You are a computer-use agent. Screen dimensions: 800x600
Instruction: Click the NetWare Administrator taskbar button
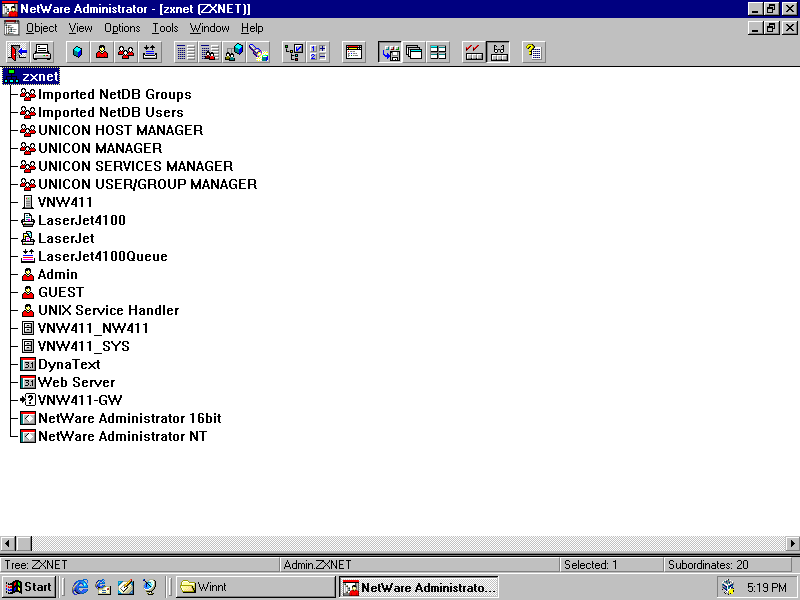pyautogui.click(x=419, y=587)
